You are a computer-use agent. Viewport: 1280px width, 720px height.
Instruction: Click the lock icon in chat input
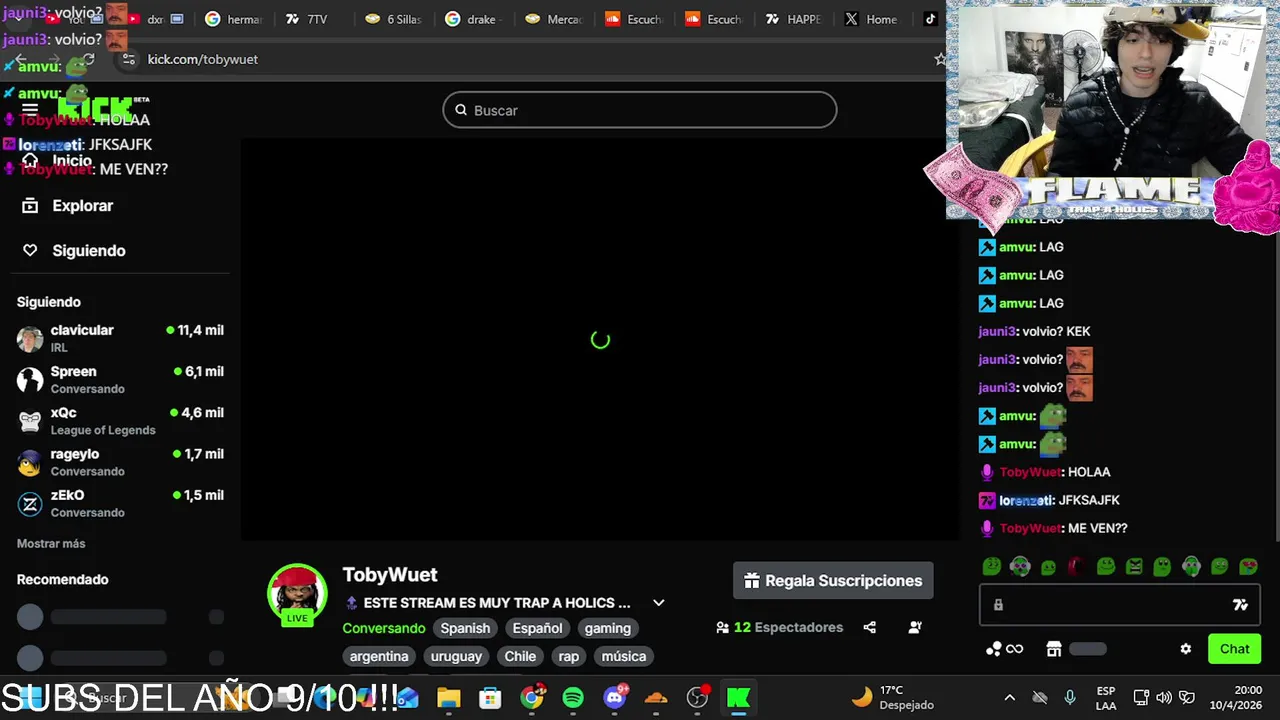(998, 605)
